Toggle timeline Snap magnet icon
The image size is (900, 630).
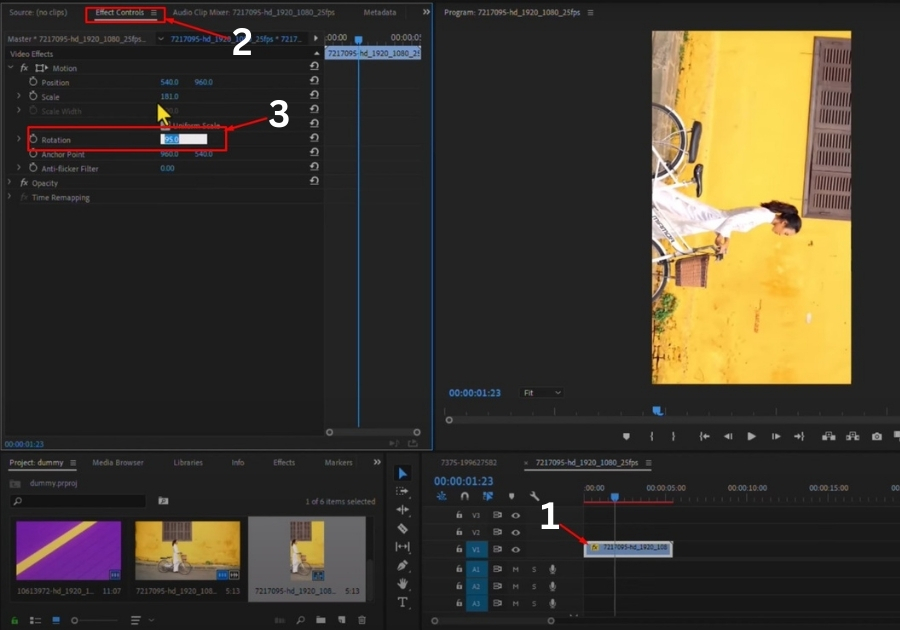[x=464, y=496]
